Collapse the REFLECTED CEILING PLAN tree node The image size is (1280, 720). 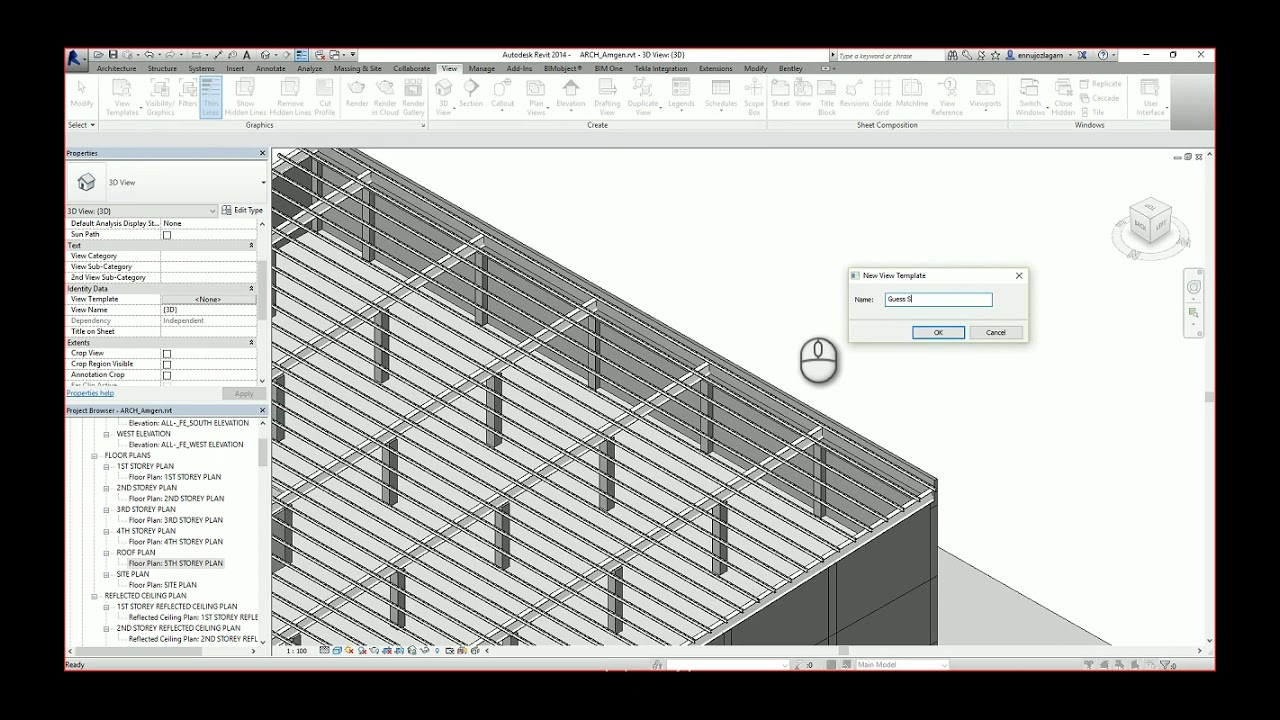95,596
